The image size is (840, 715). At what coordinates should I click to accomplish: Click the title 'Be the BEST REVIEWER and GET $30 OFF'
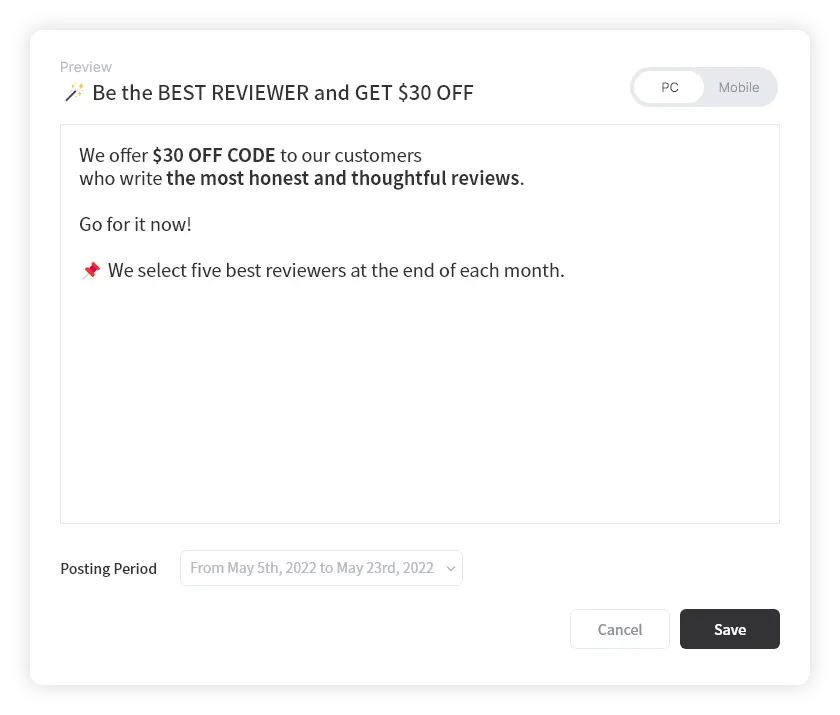point(283,93)
